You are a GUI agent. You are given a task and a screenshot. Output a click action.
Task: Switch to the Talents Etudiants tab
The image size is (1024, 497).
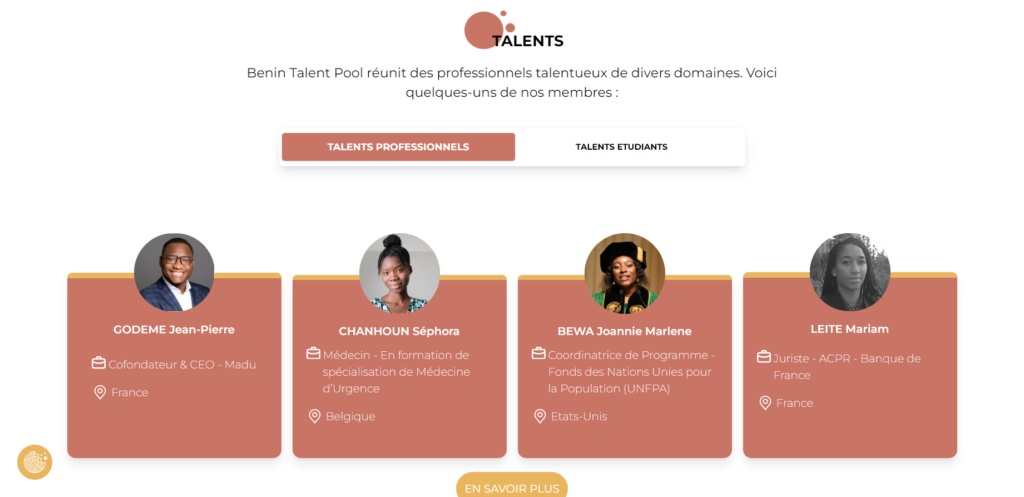pos(621,147)
